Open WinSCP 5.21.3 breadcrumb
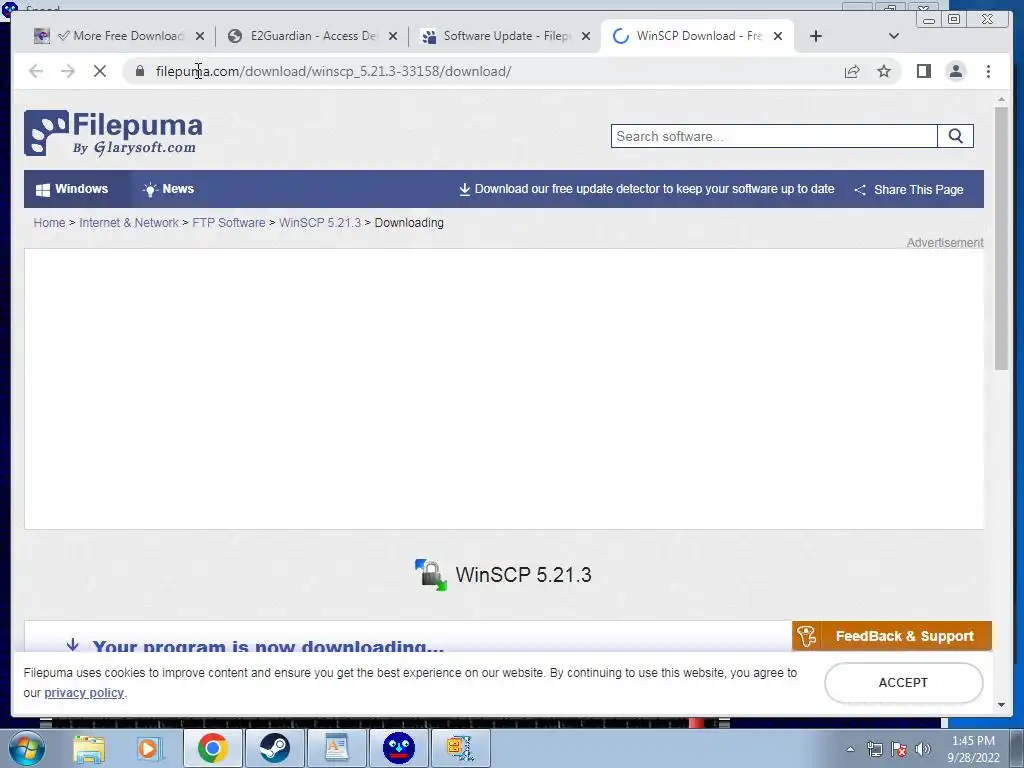The image size is (1024, 768). [x=320, y=223]
